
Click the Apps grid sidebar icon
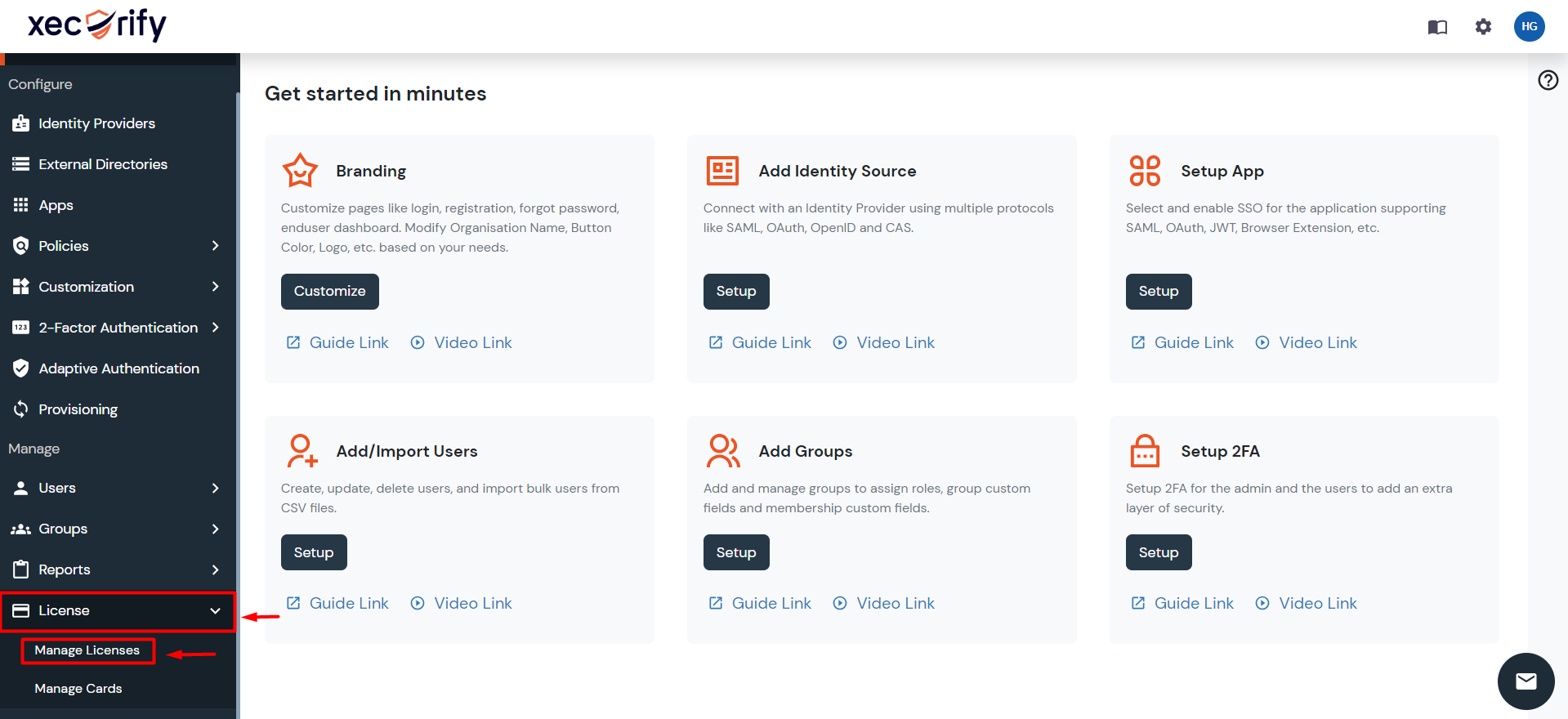click(x=21, y=205)
